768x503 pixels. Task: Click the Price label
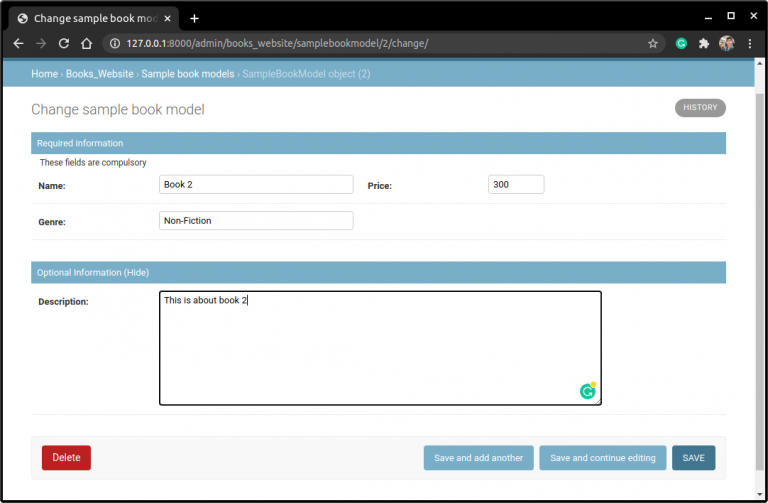point(380,186)
